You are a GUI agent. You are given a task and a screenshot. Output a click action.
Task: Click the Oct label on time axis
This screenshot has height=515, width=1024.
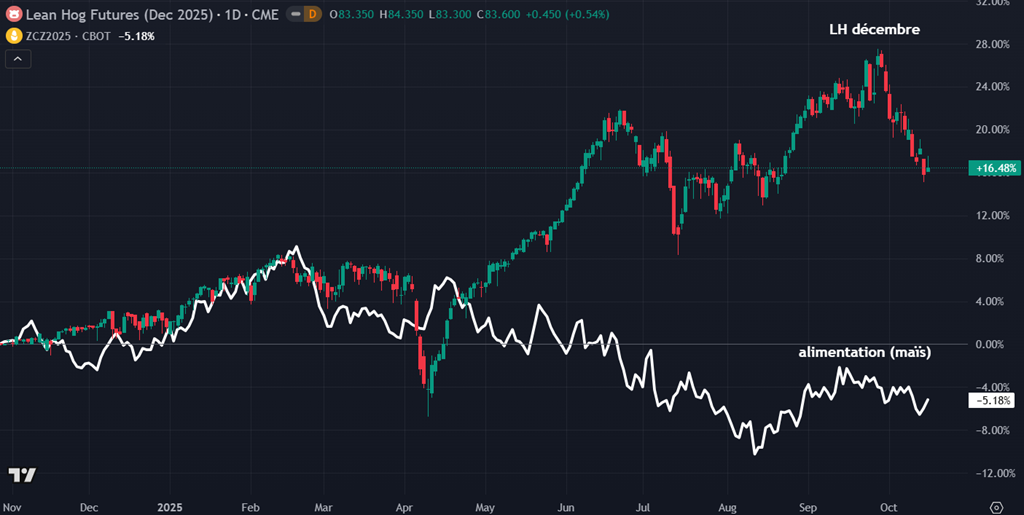886,507
